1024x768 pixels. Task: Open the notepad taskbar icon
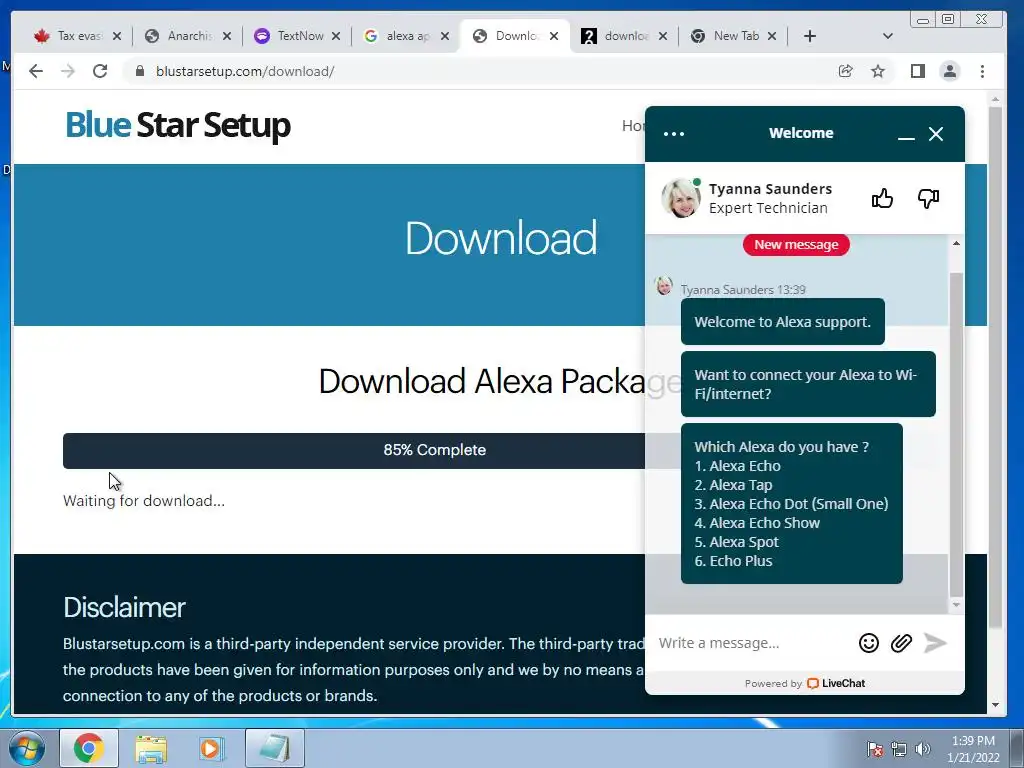tap(274, 748)
